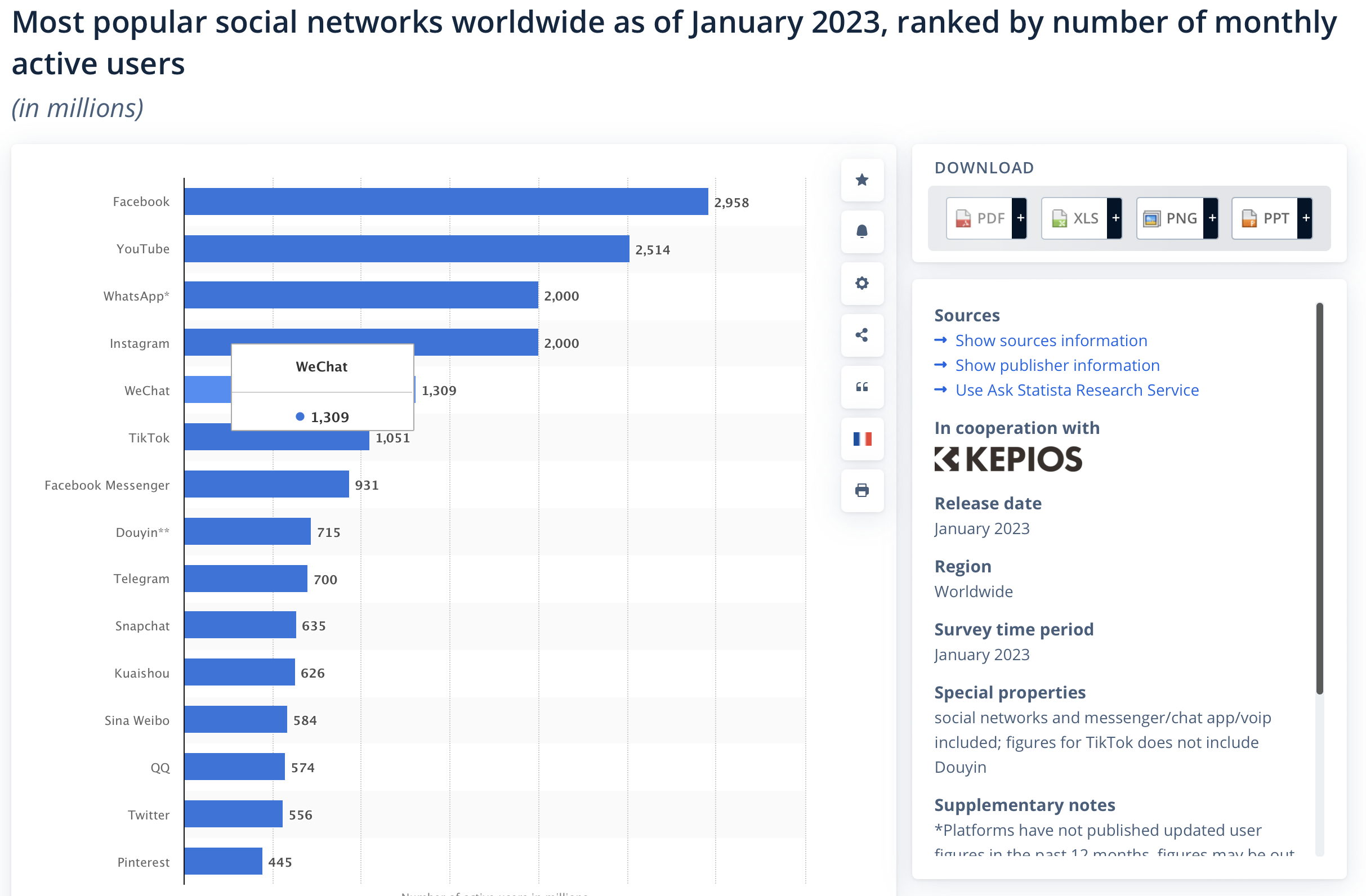Click the Supplementary notes heading
The height and width of the screenshot is (896, 1366).
click(x=1025, y=805)
